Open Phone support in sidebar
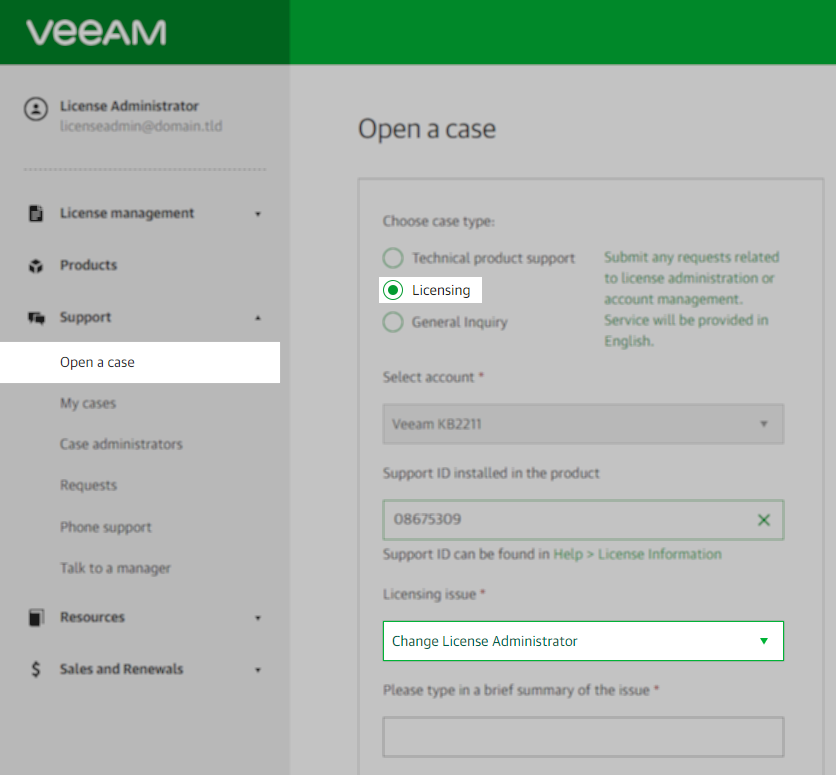The height and width of the screenshot is (775, 836). [106, 527]
